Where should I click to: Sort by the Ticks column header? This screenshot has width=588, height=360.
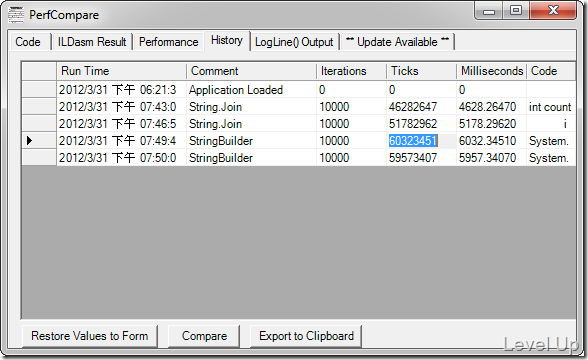pos(421,71)
